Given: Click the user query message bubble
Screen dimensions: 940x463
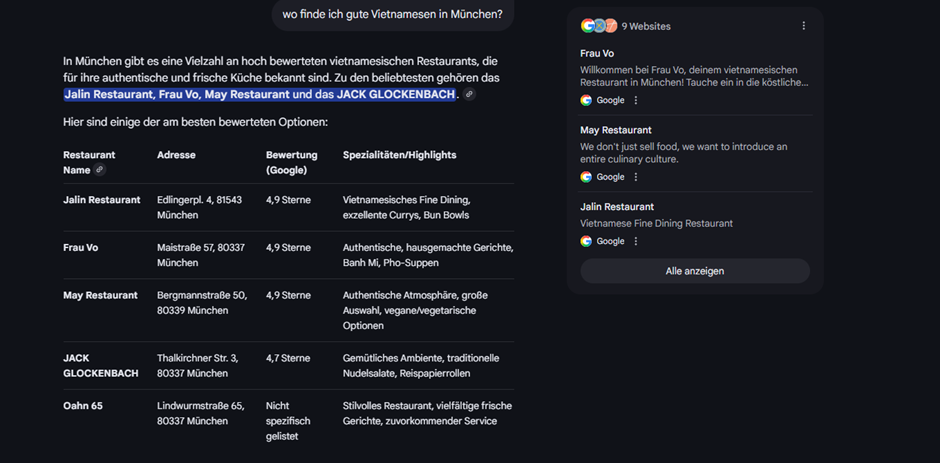Looking at the screenshot, I should pyautogui.click(x=392, y=14).
